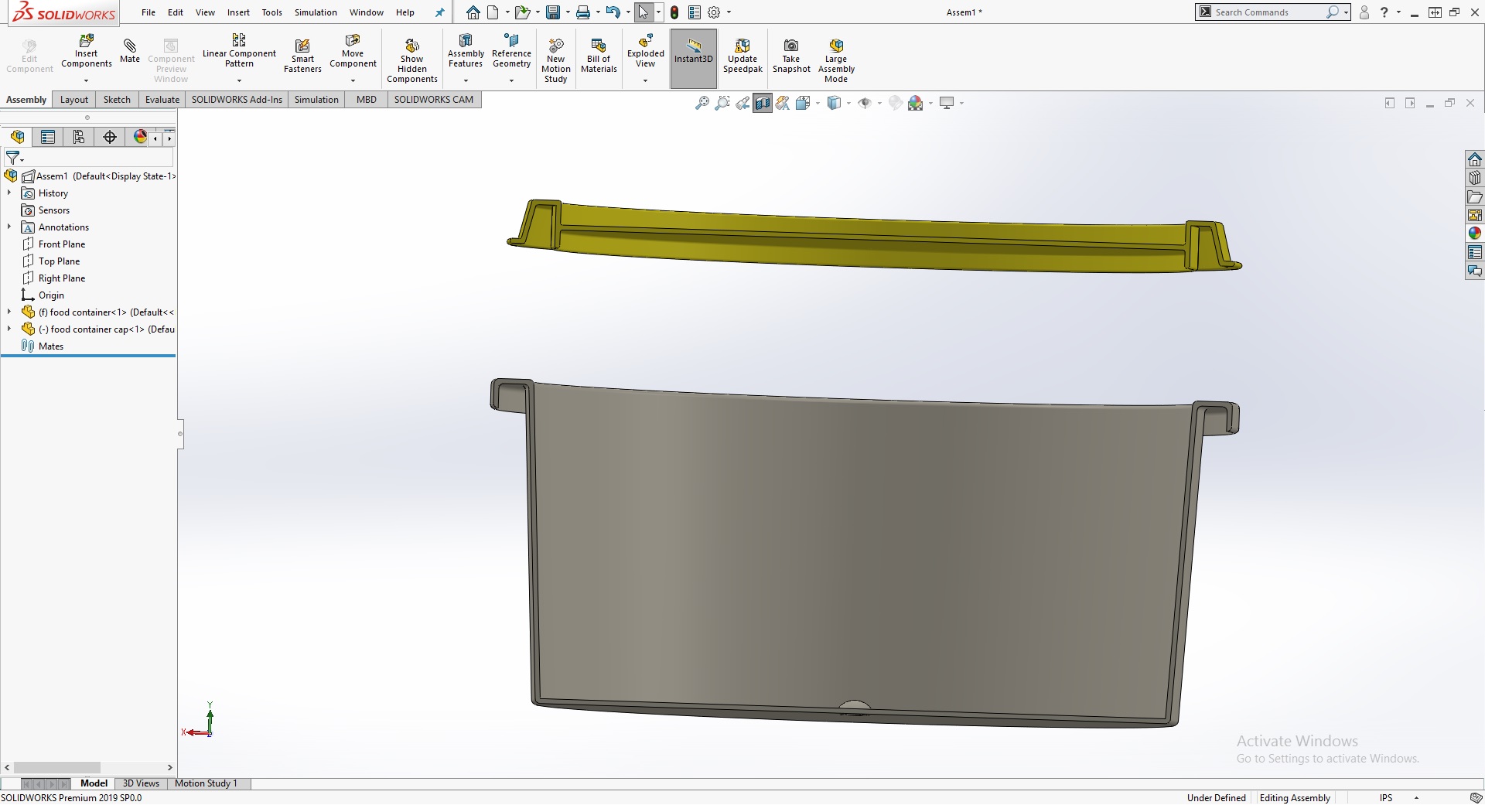The height and width of the screenshot is (812, 1485).
Task: Open the New Motion Study tool
Action: tap(555, 46)
